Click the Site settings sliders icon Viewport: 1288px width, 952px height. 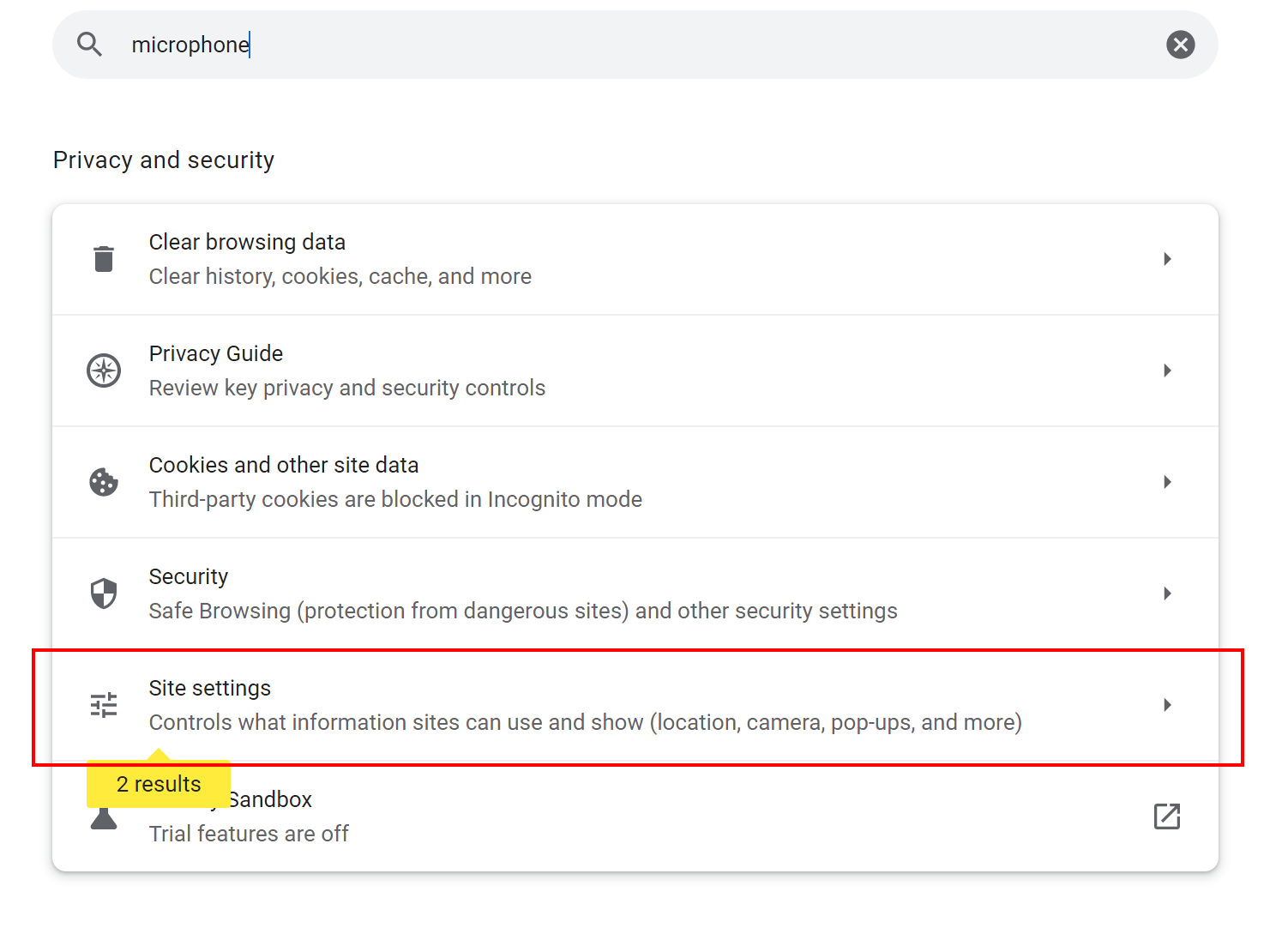pyautogui.click(x=104, y=705)
